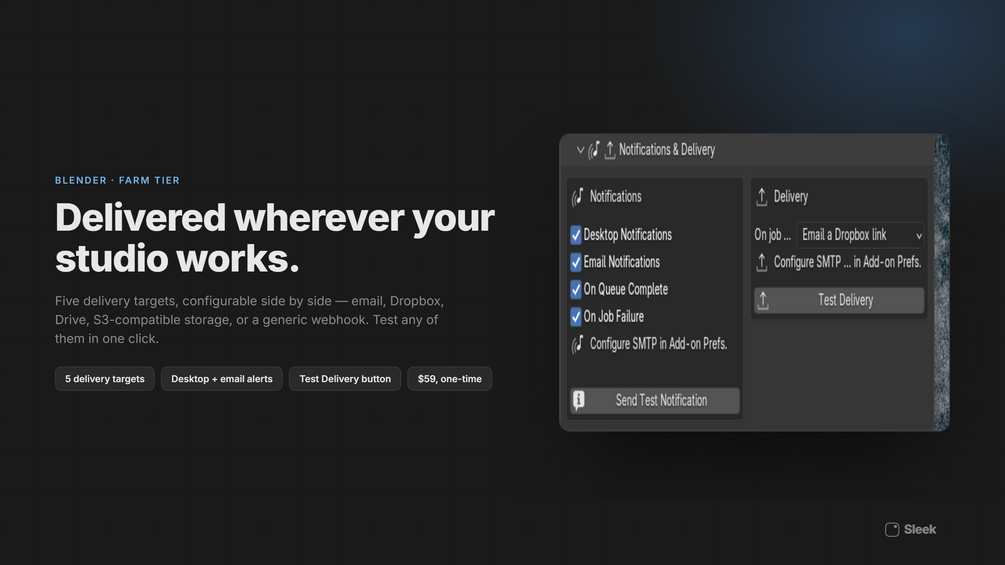Click info icon on Send Test Notification
Viewport: 1005px width, 565px height.
click(x=578, y=400)
